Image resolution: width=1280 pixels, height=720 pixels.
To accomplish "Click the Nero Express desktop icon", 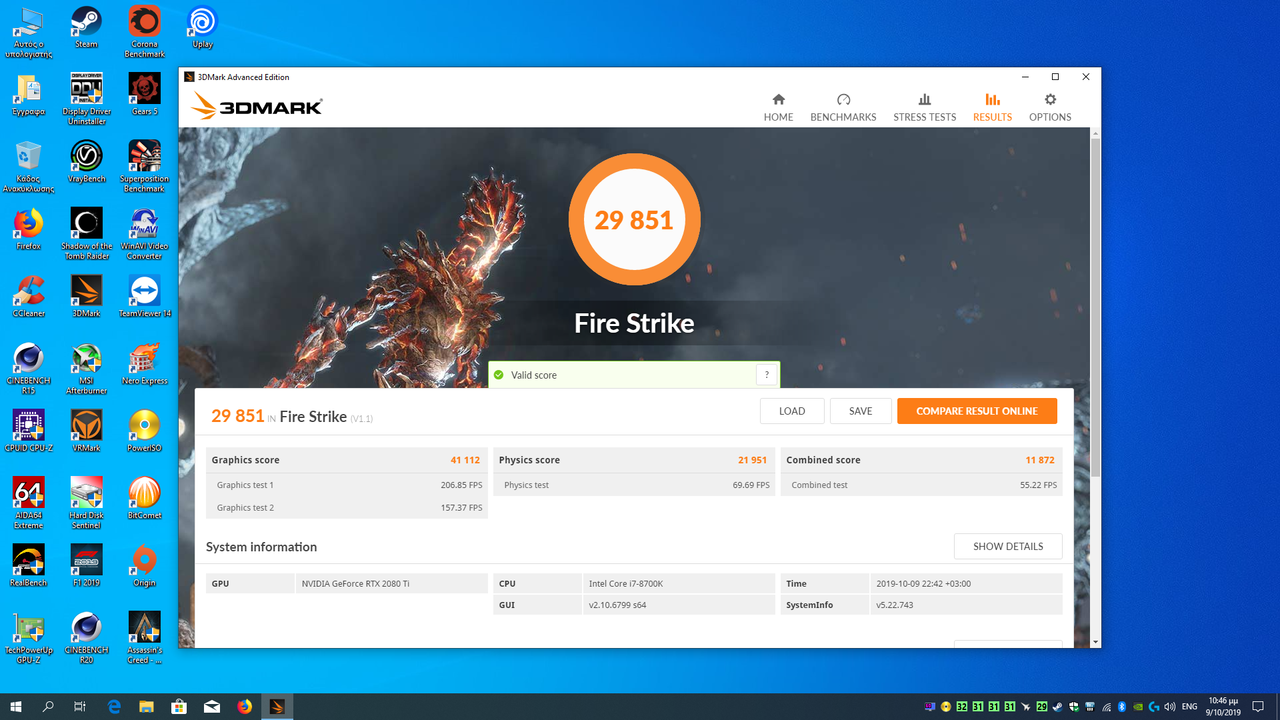I will 144,362.
